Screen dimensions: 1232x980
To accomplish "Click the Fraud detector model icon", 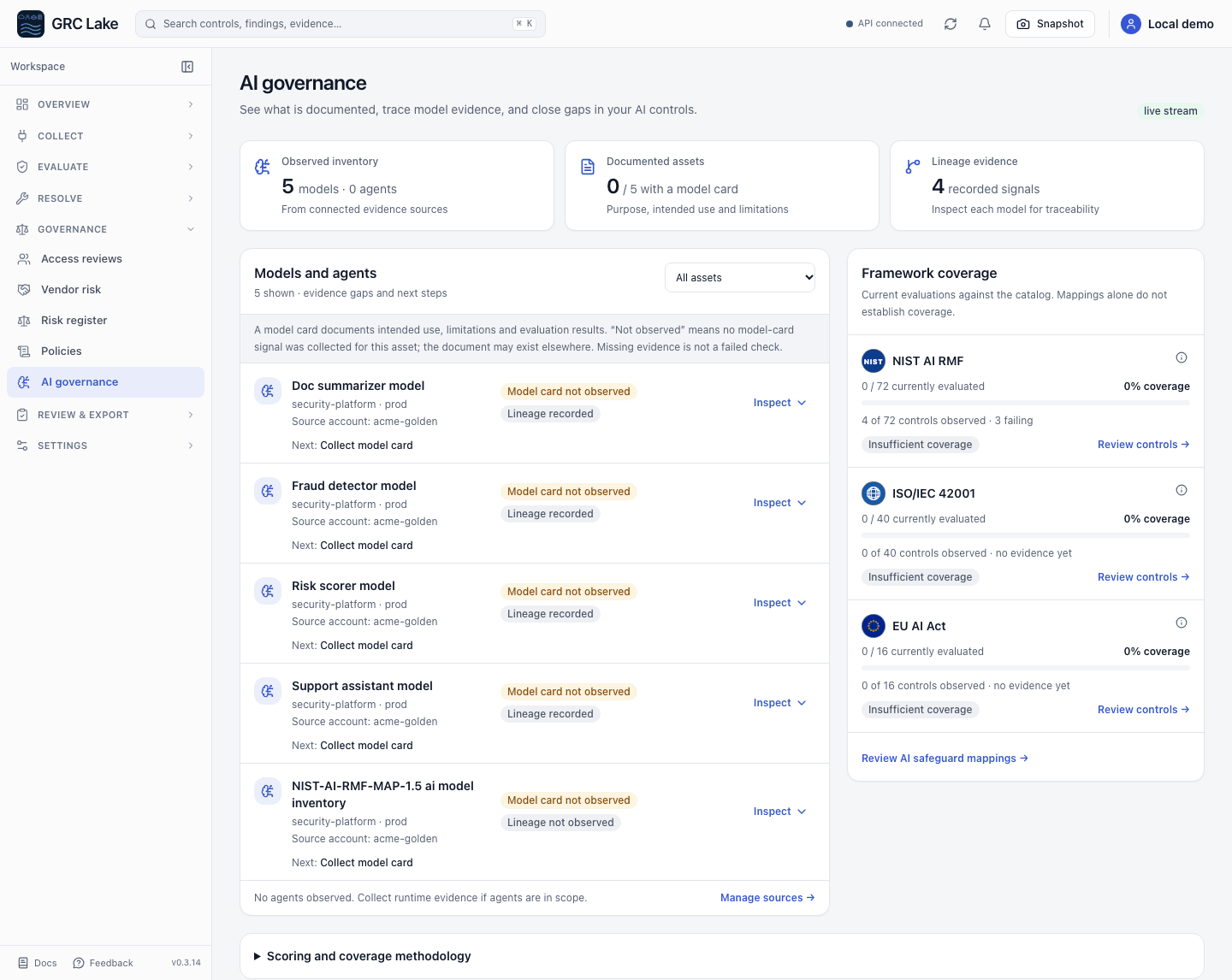I will point(268,491).
